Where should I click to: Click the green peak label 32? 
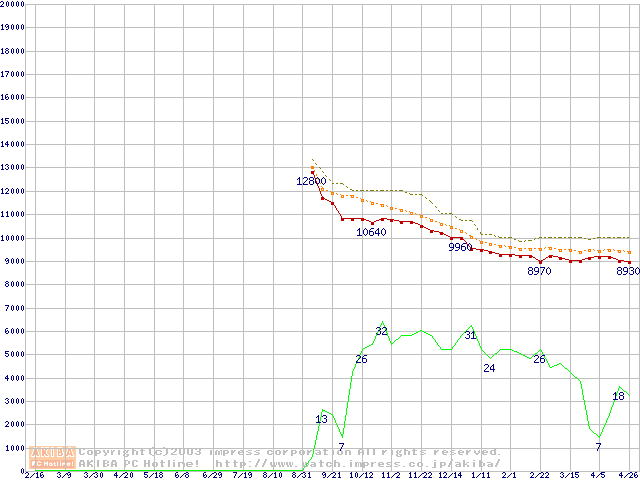pyautogui.click(x=381, y=331)
